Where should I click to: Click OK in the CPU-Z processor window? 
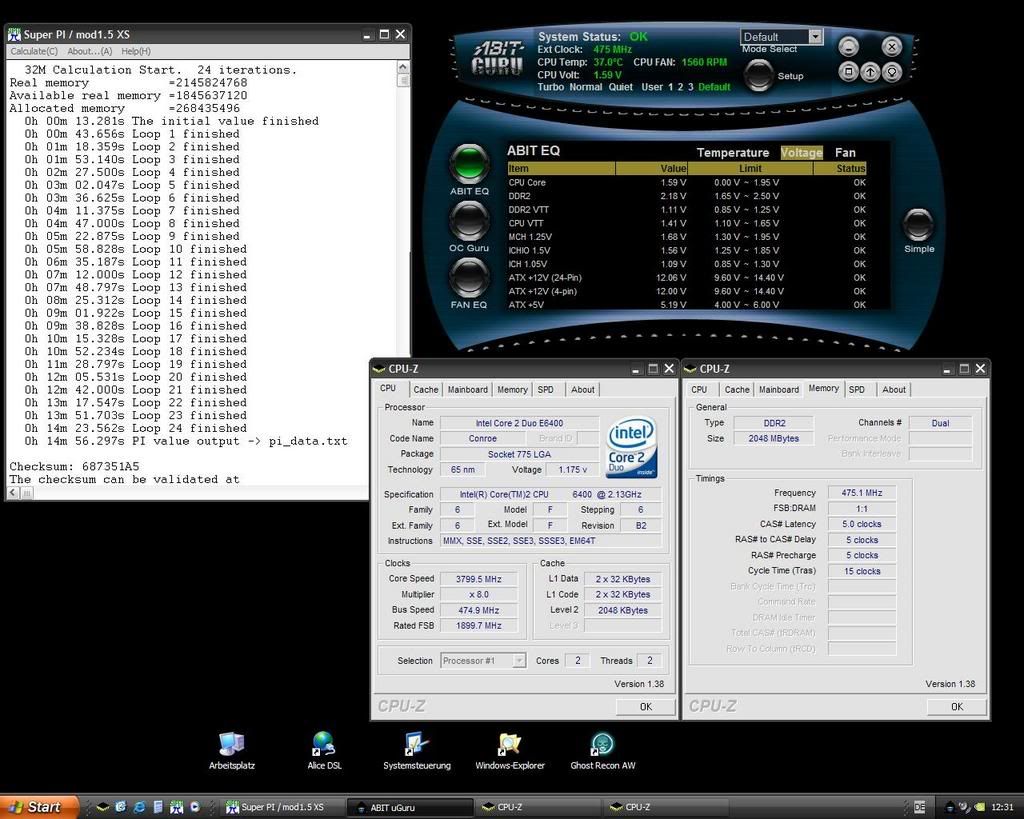click(645, 706)
